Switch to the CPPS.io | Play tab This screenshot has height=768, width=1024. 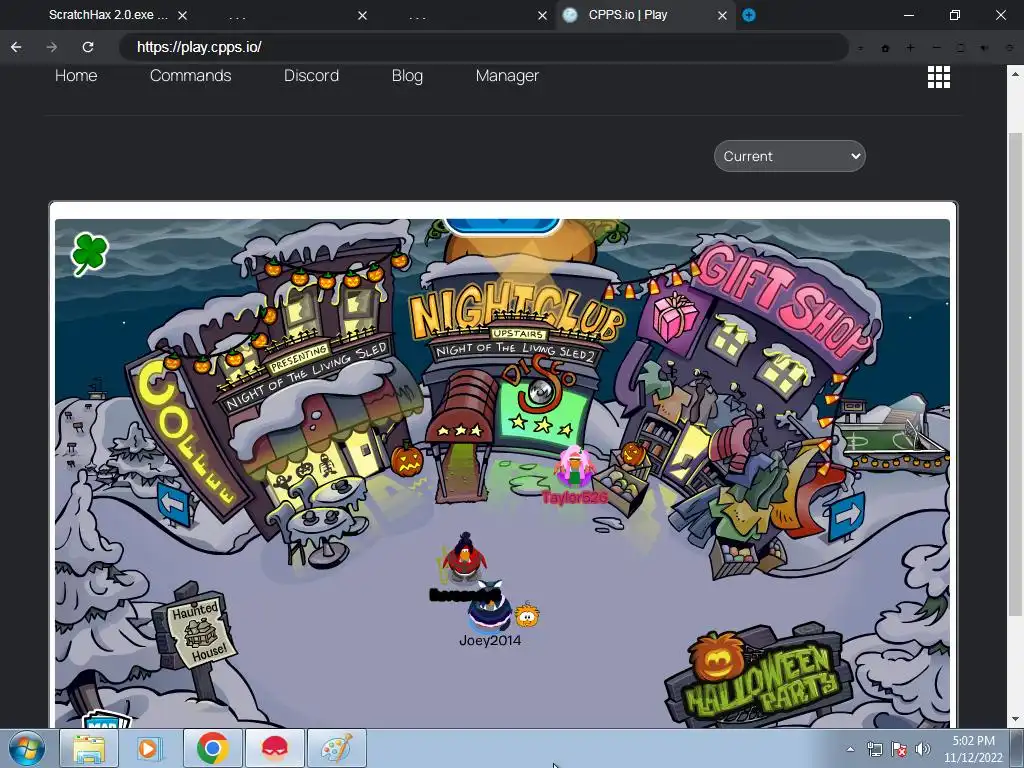628,15
